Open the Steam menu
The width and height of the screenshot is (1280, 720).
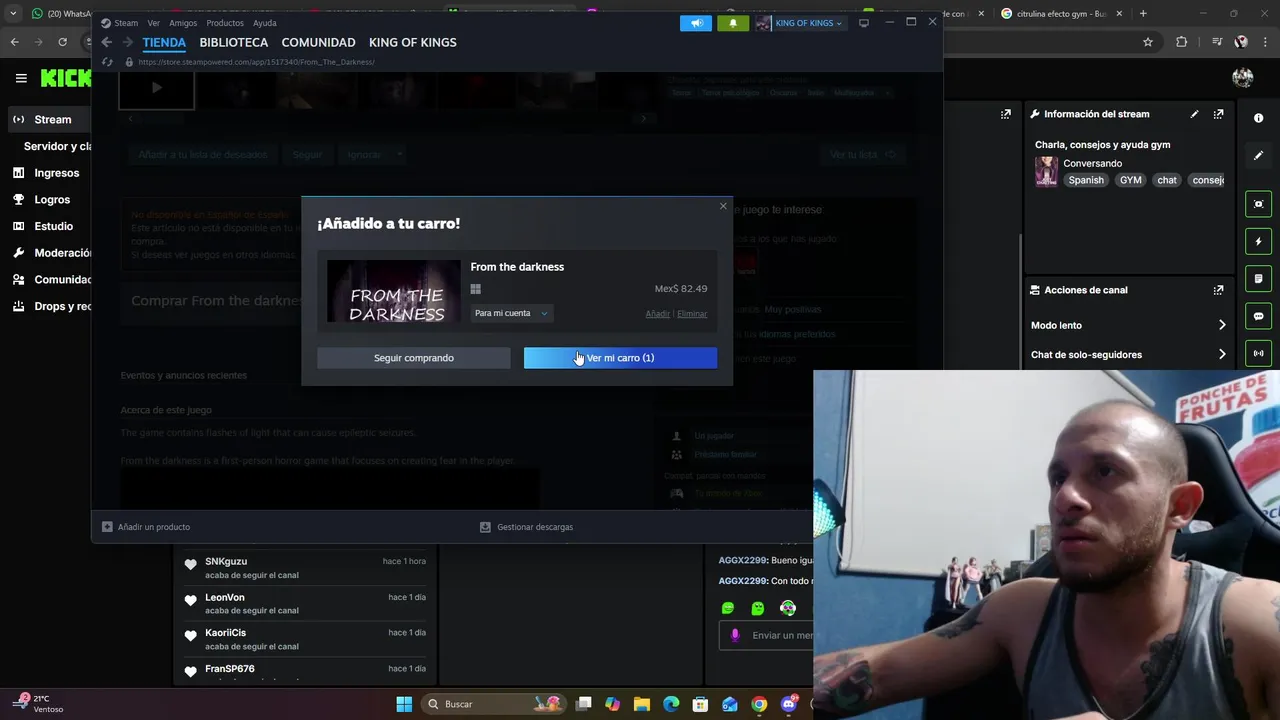pos(120,23)
